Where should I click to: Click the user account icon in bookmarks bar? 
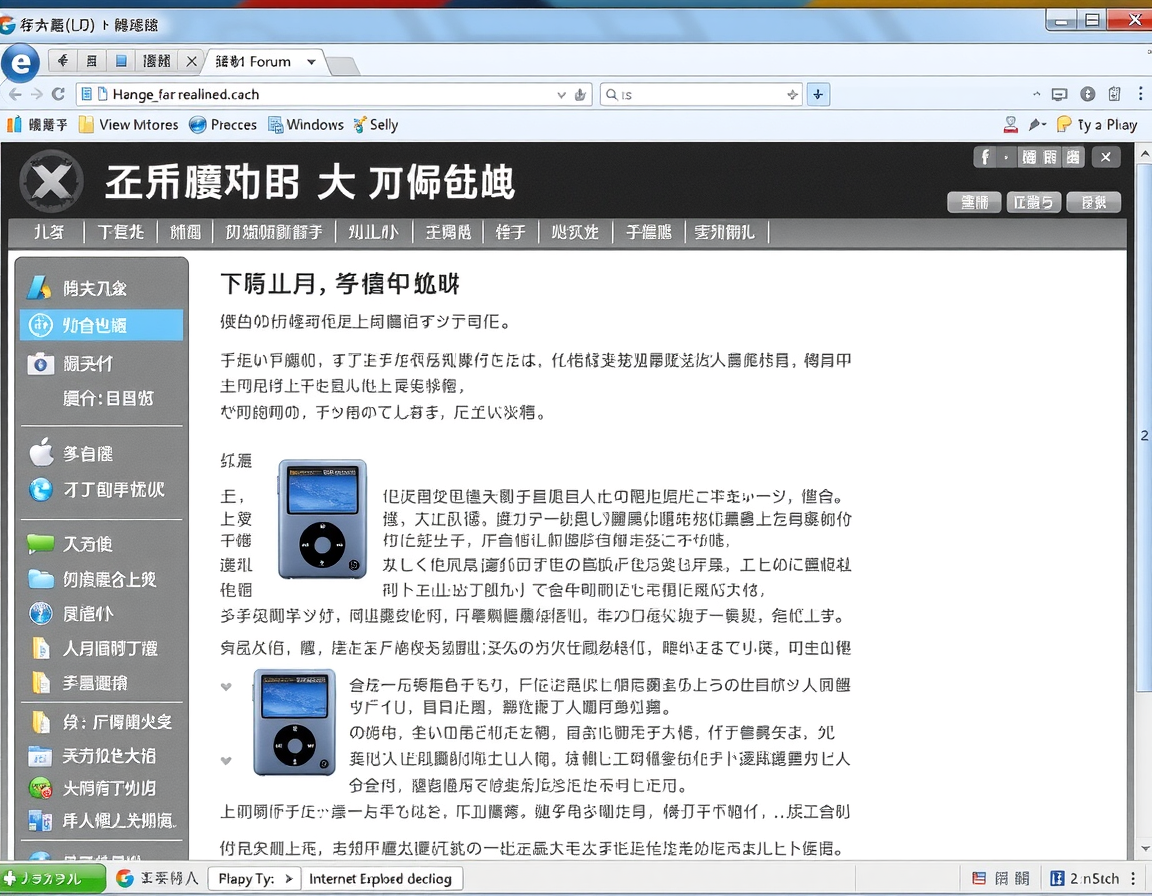pos(1011,125)
